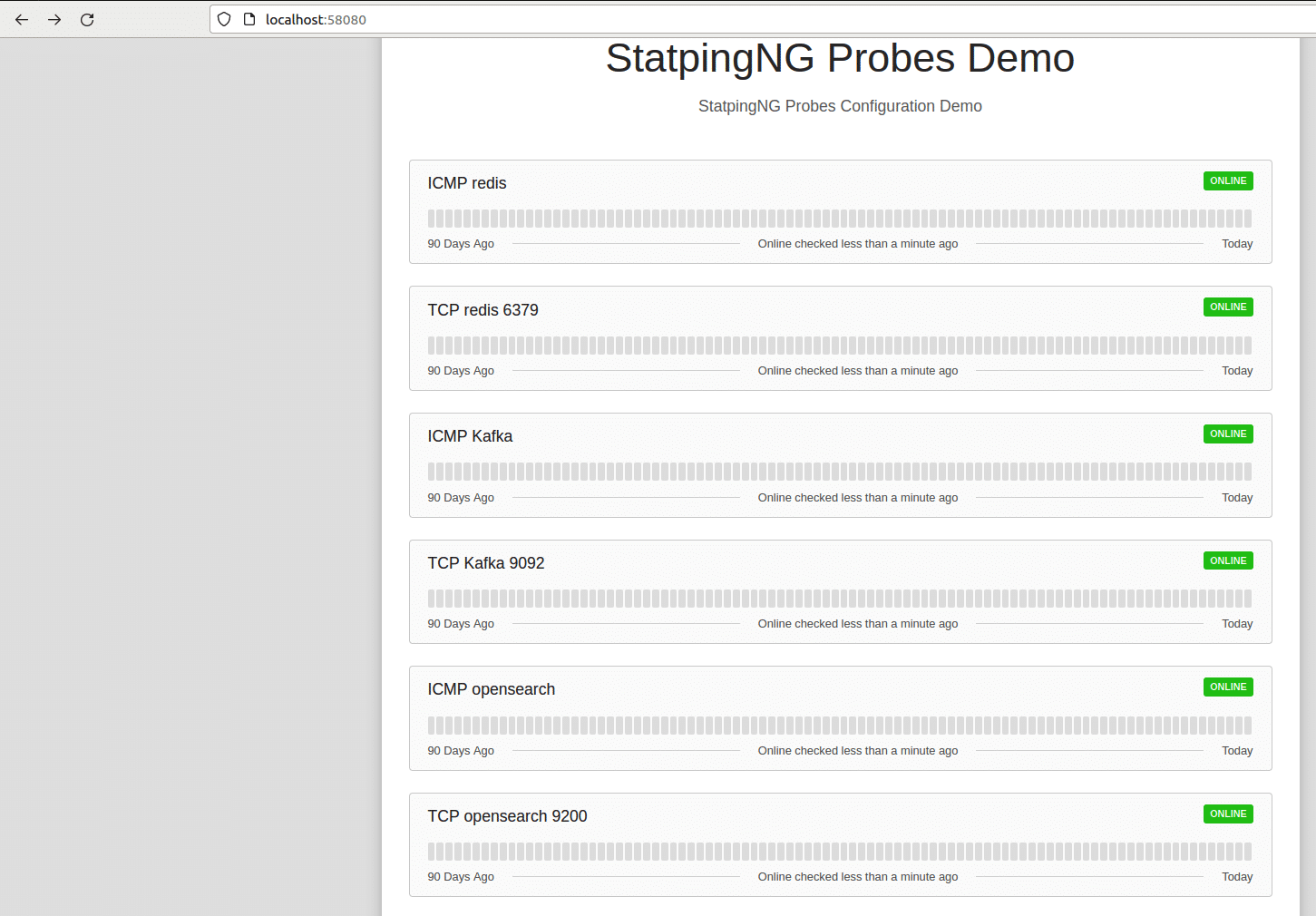
Task: Click the last-checked status text under TCP redis 6379
Action: (858, 371)
